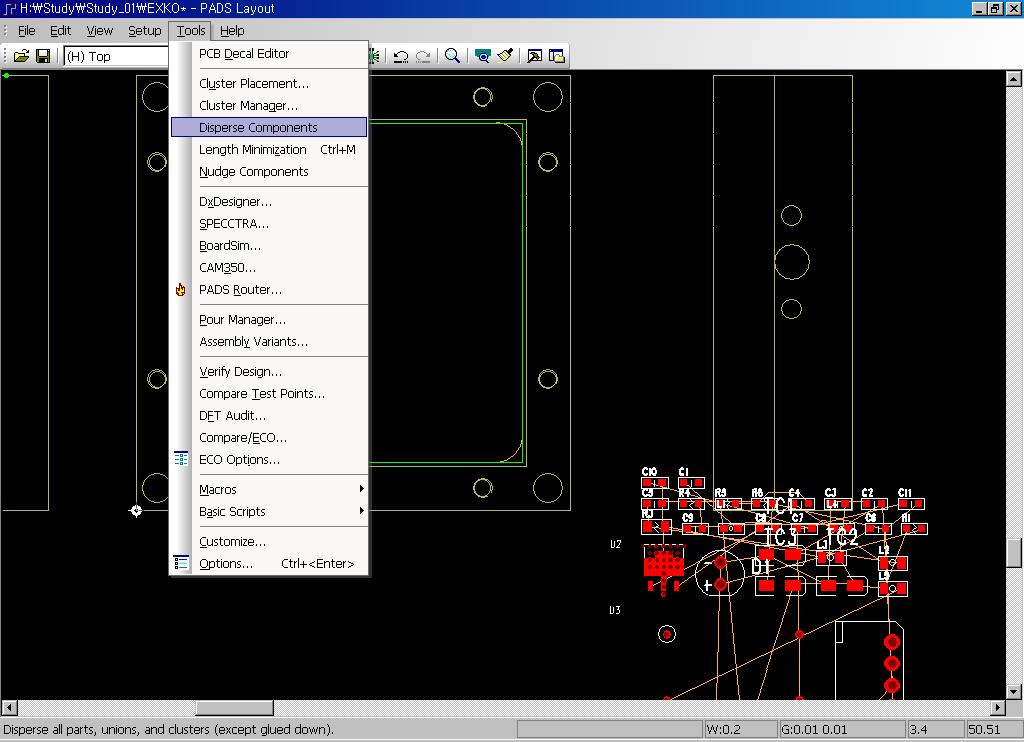Select the C11 capacitor component
Viewport: 1024px width, 742px height.
pos(911,504)
